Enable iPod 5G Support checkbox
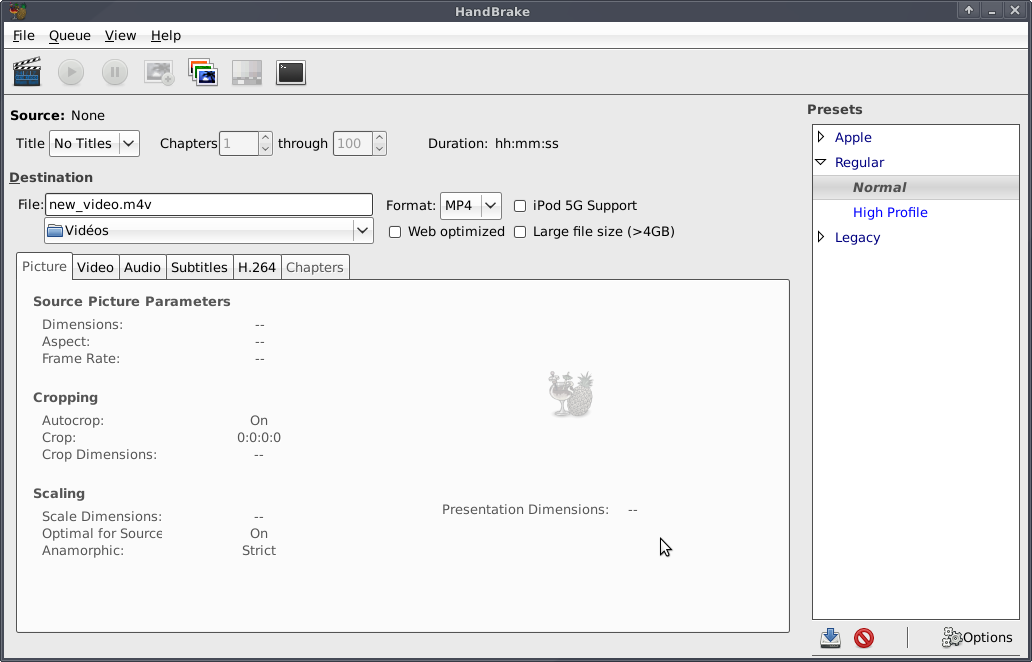The height and width of the screenshot is (662, 1032). (520, 206)
